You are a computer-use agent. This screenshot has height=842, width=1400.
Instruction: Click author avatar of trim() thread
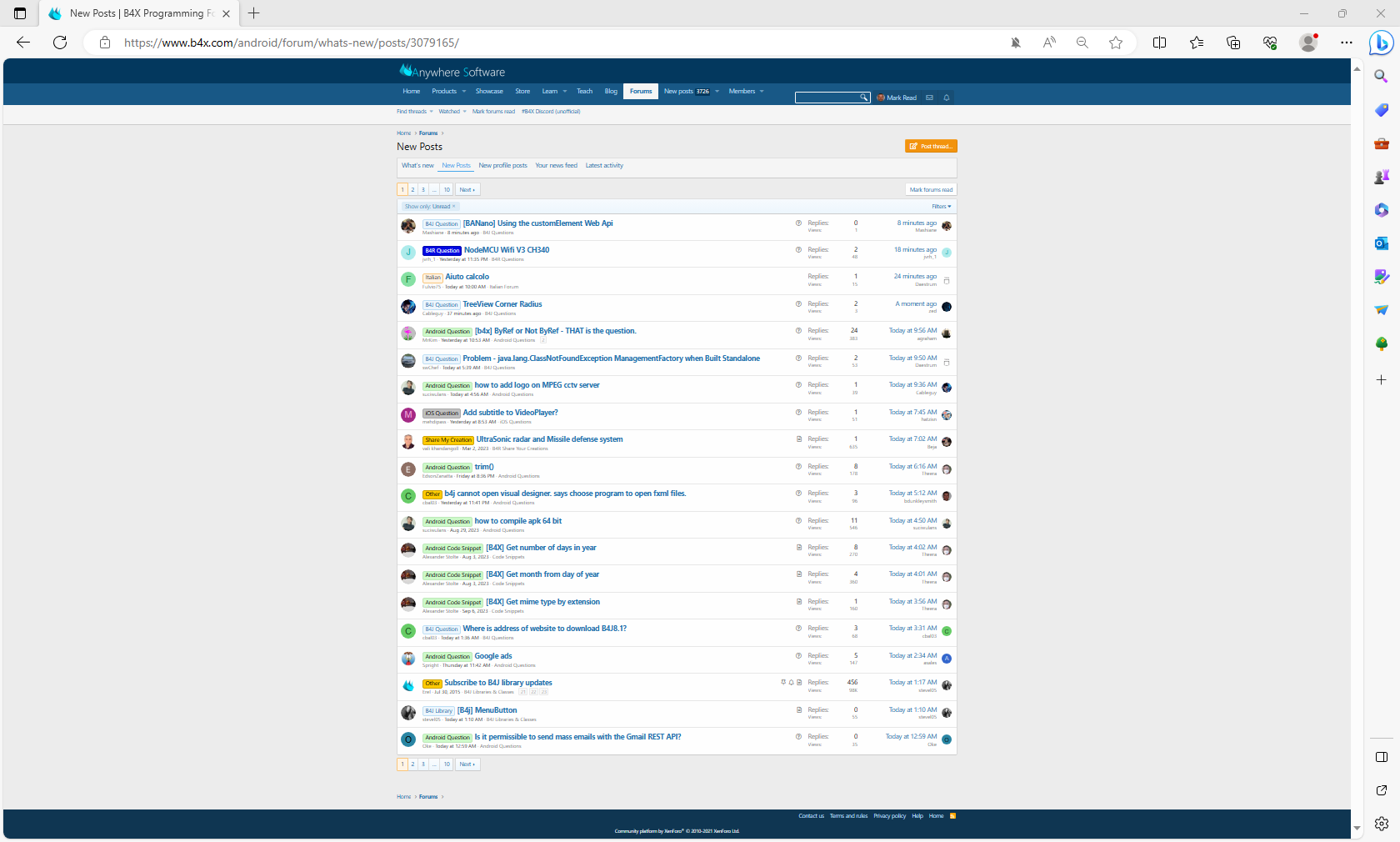coord(408,469)
